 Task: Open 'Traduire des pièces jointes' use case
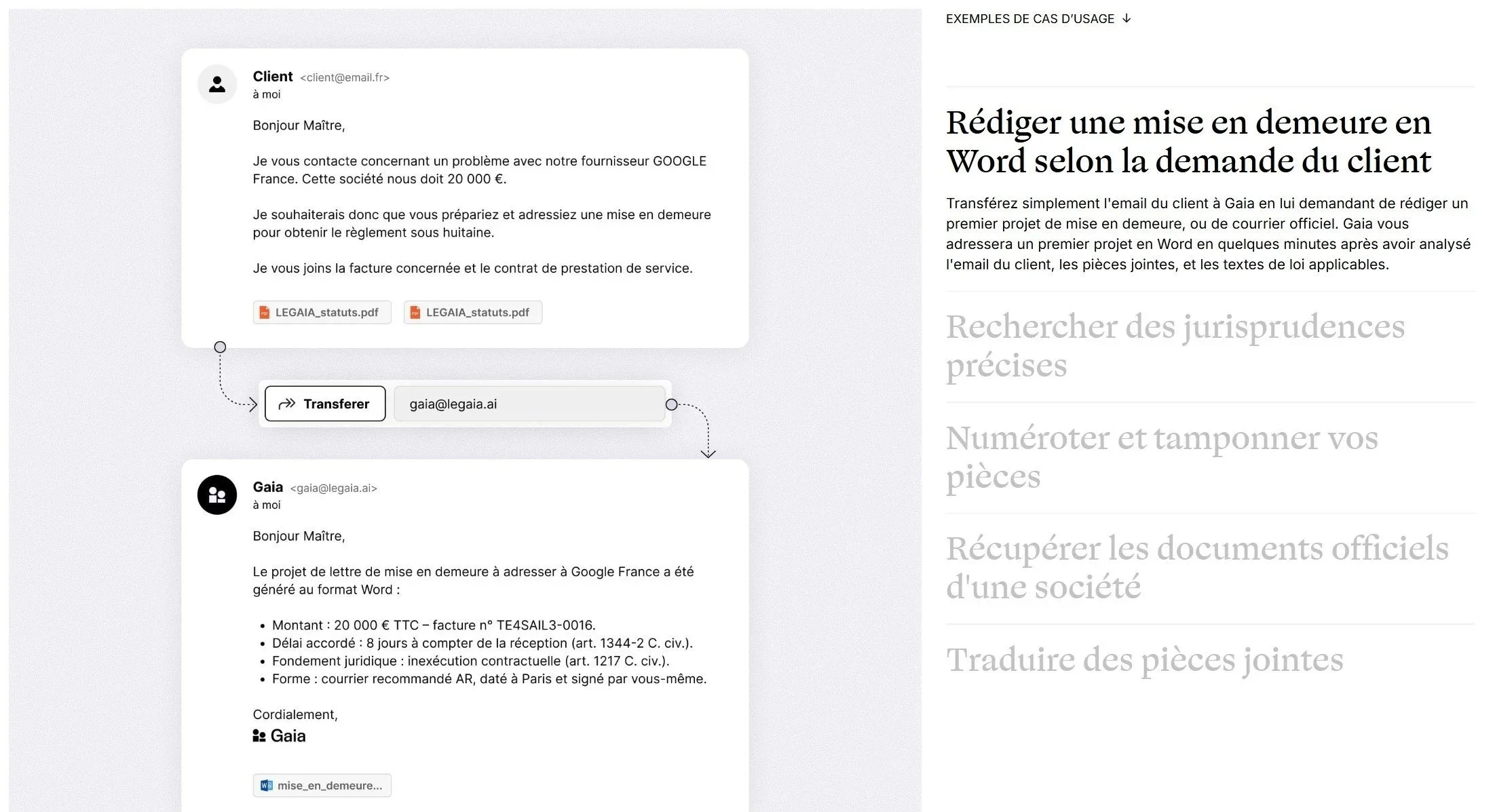click(1144, 659)
